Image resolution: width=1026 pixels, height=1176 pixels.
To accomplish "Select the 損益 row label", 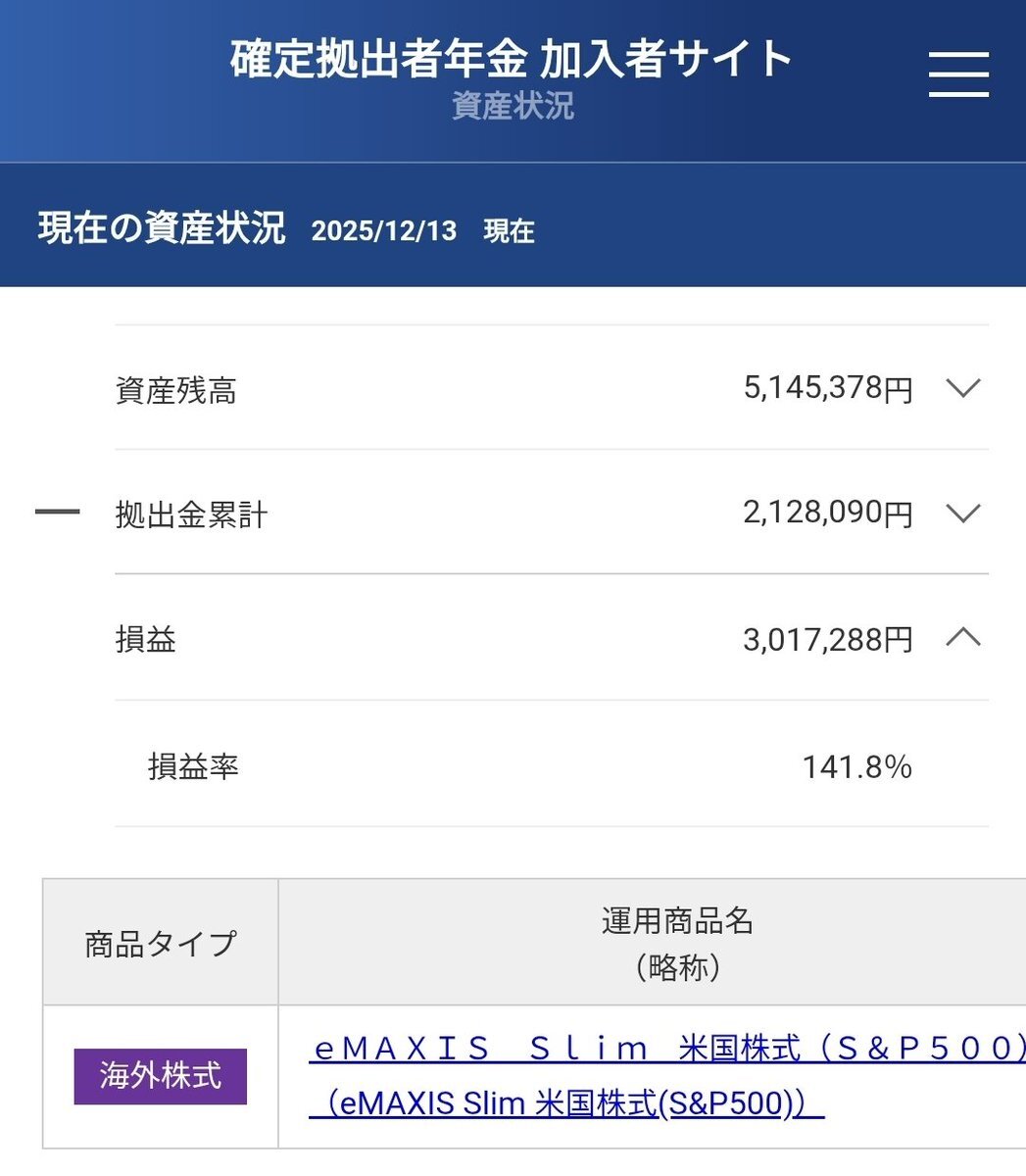I will tap(146, 640).
